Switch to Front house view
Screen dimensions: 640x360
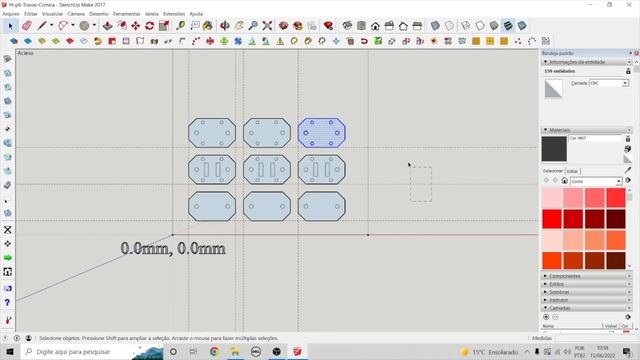pos(375,26)
